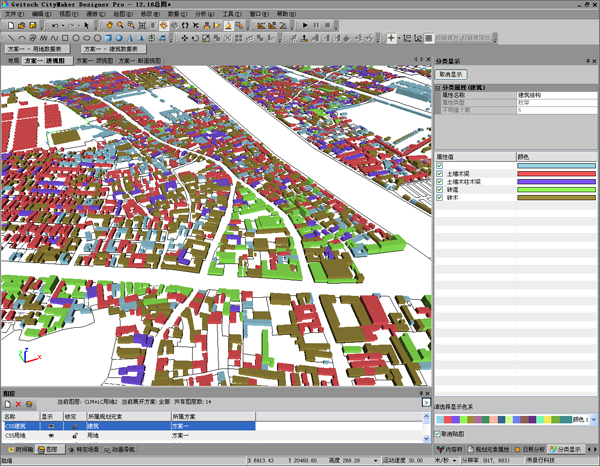This screenshot has width=600, height=467.
Task: Click the new layer icon in 图层 panel
Action: tap(8, 404)
